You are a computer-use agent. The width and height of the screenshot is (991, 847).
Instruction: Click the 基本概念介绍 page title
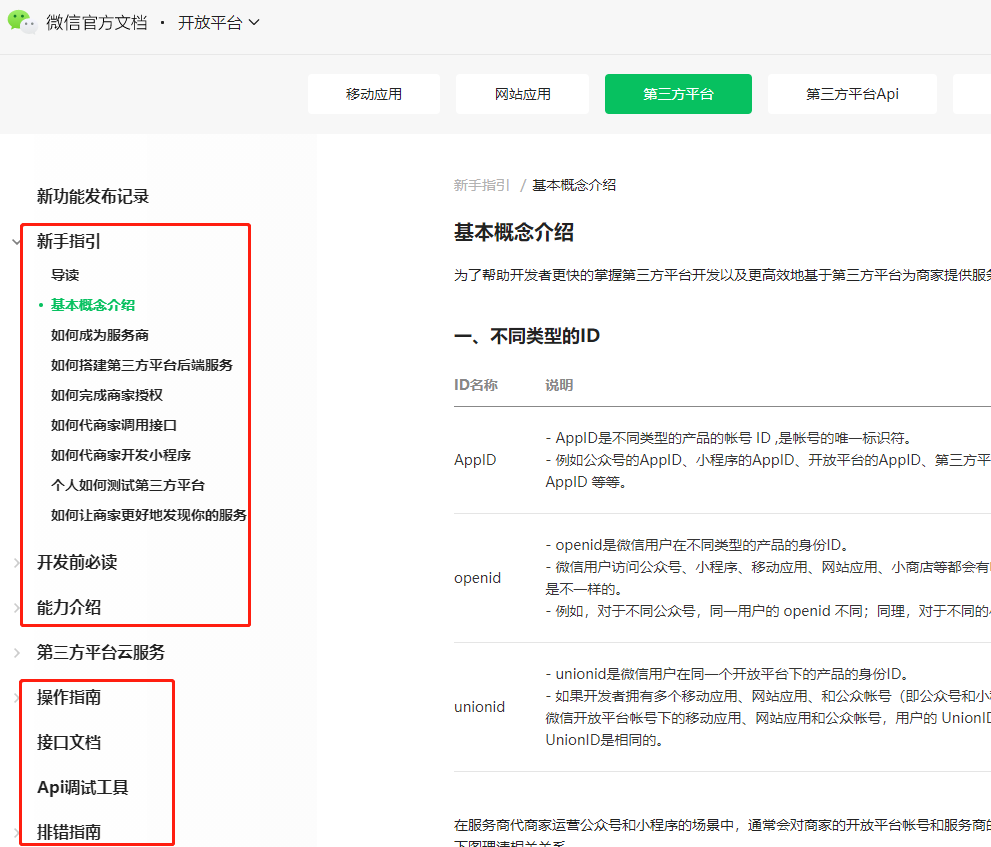[x=514, y=233]
